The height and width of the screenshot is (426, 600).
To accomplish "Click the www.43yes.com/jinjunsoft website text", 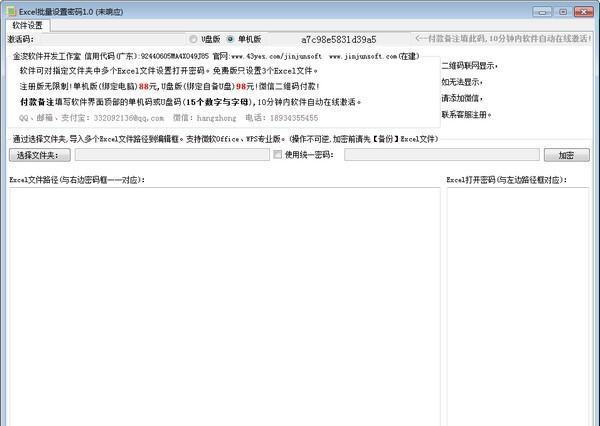I will pyautogui.click(x=276, y=56).
